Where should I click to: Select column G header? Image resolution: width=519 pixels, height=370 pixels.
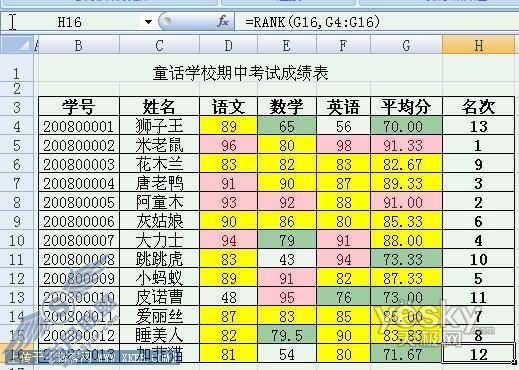tap(406, 45)
